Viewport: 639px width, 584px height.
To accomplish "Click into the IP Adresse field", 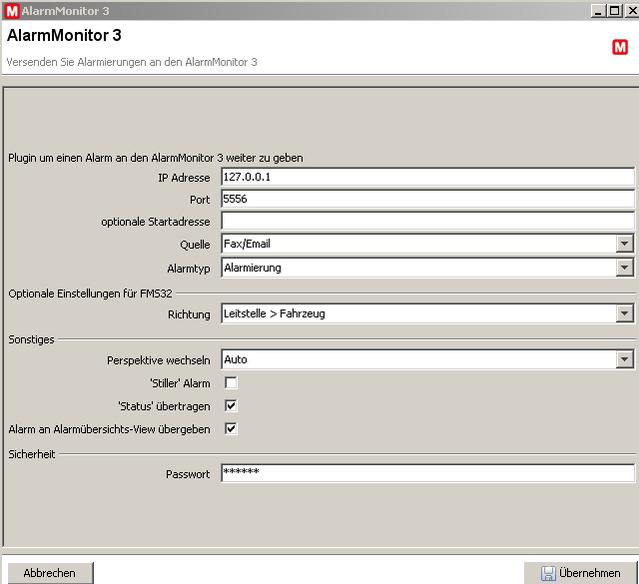I will point(427,177).
